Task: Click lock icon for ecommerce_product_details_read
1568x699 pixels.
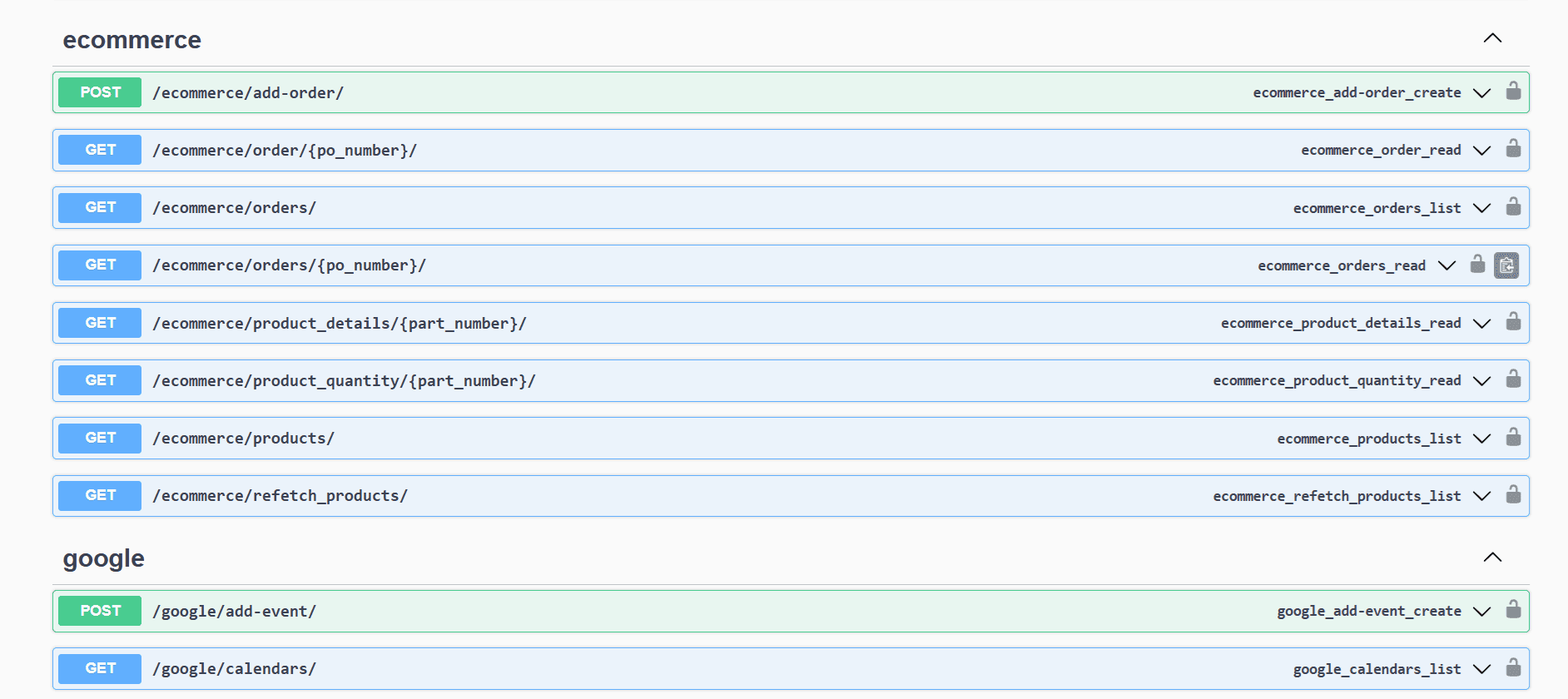Action: click(x=1513, y=322)
